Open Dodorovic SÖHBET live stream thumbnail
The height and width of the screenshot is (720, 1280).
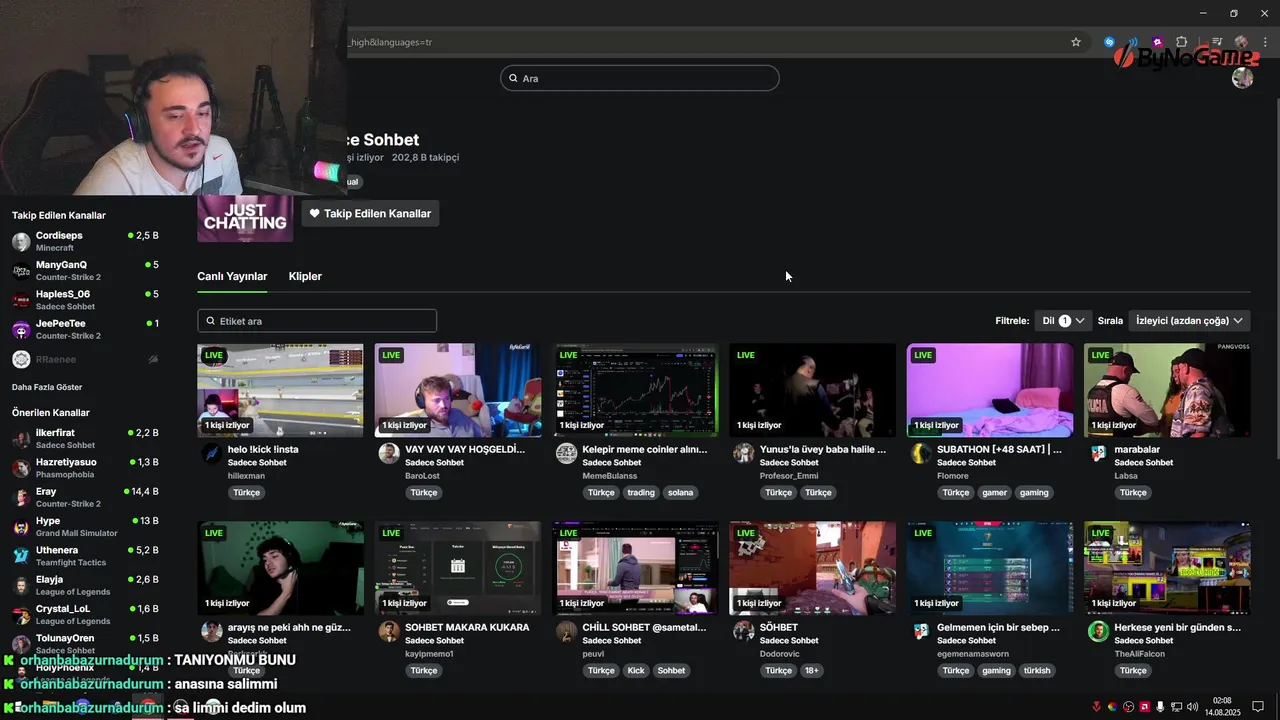812,568
